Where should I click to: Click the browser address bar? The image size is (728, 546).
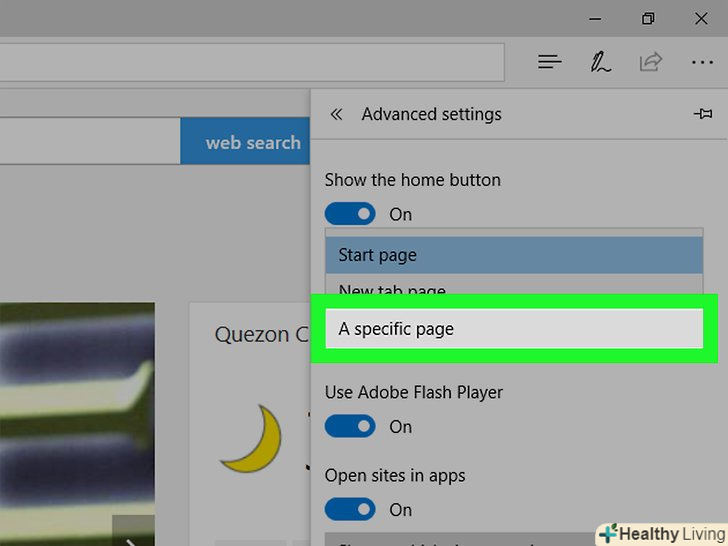[252, 62]
